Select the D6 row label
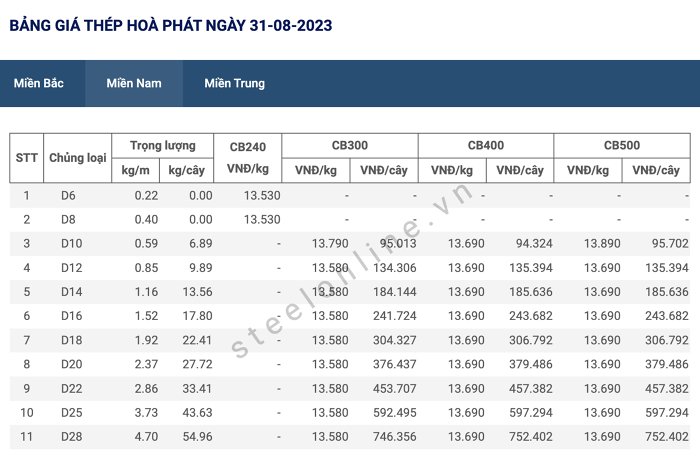Screen dimensions: 700x460 coord(68,196)
